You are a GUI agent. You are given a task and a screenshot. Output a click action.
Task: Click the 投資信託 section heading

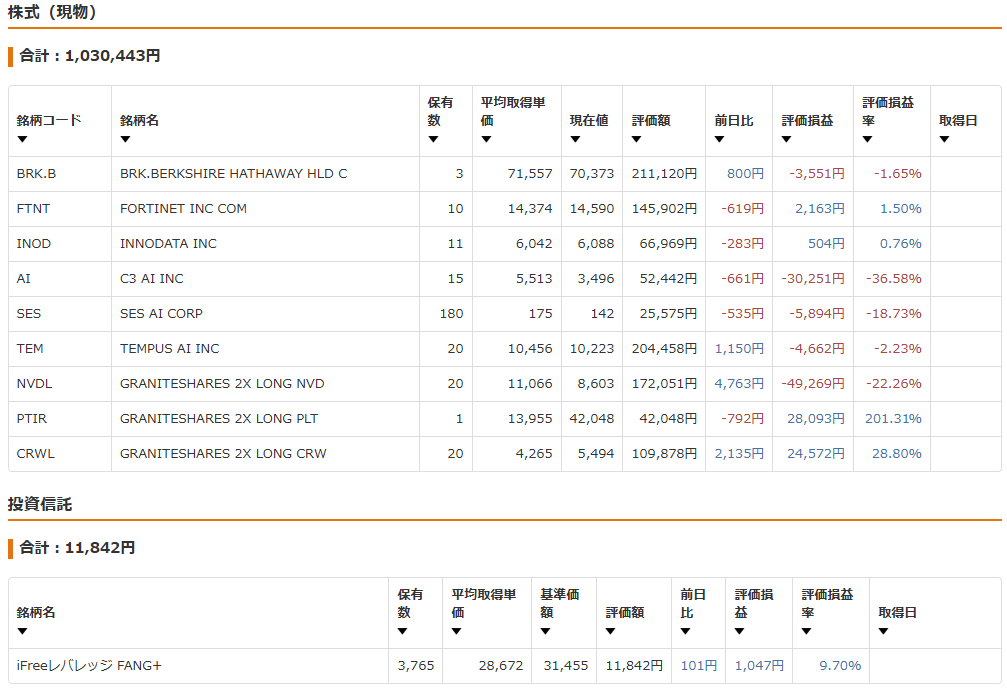point(40,504)
